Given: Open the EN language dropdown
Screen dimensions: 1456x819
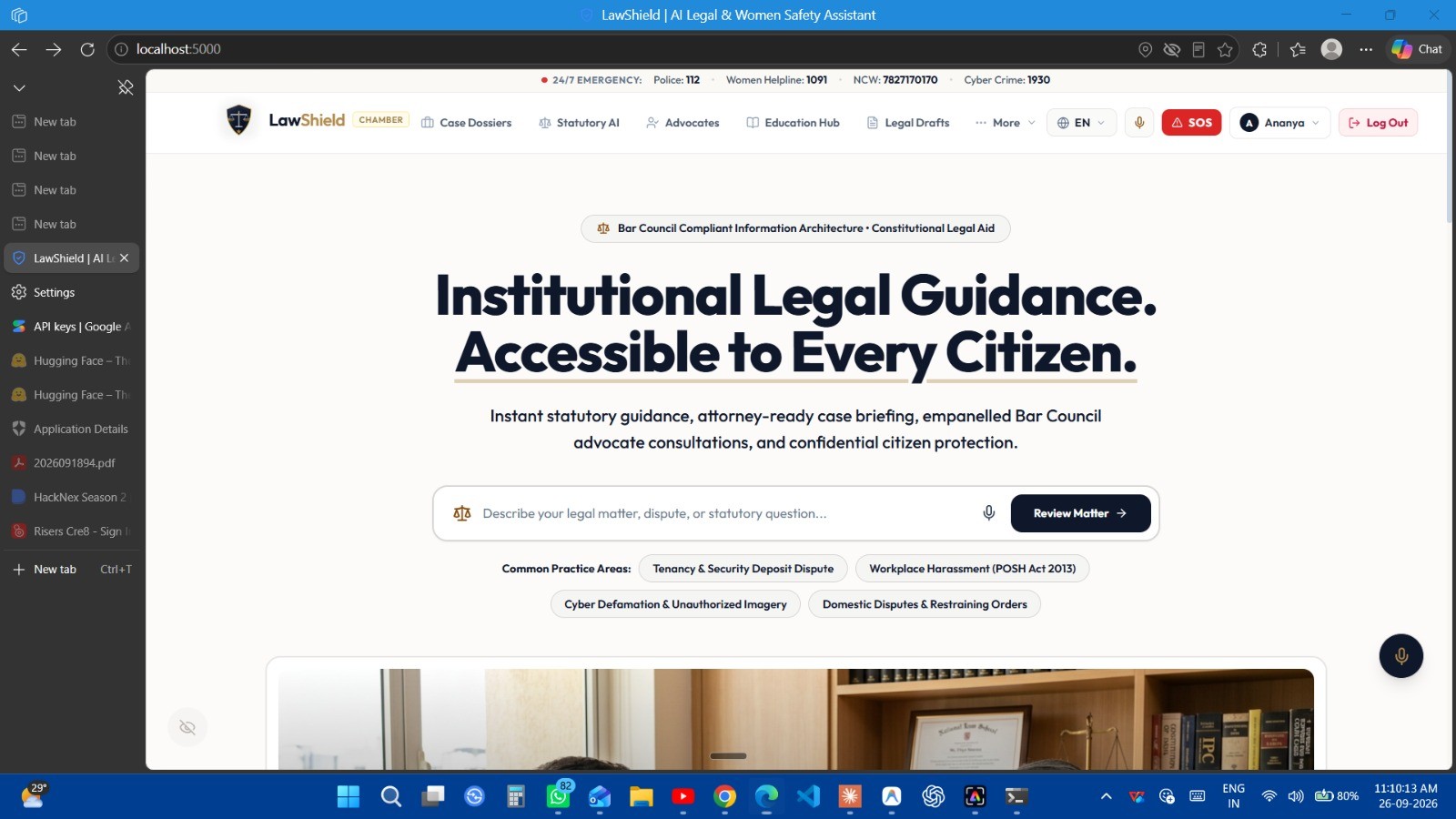Looking at the screenshot, I should [x=1081, y=123].
